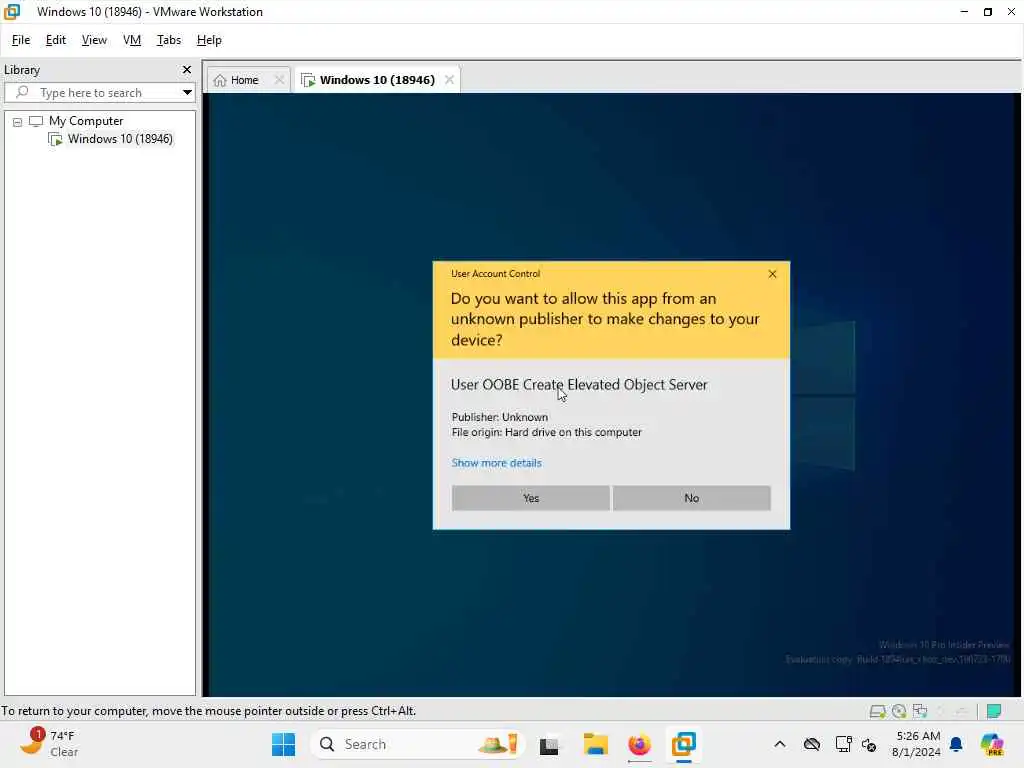Open File Explorer from the taskbar
The width and height of the screenshot is (1024, 768).
pos(595,744)
